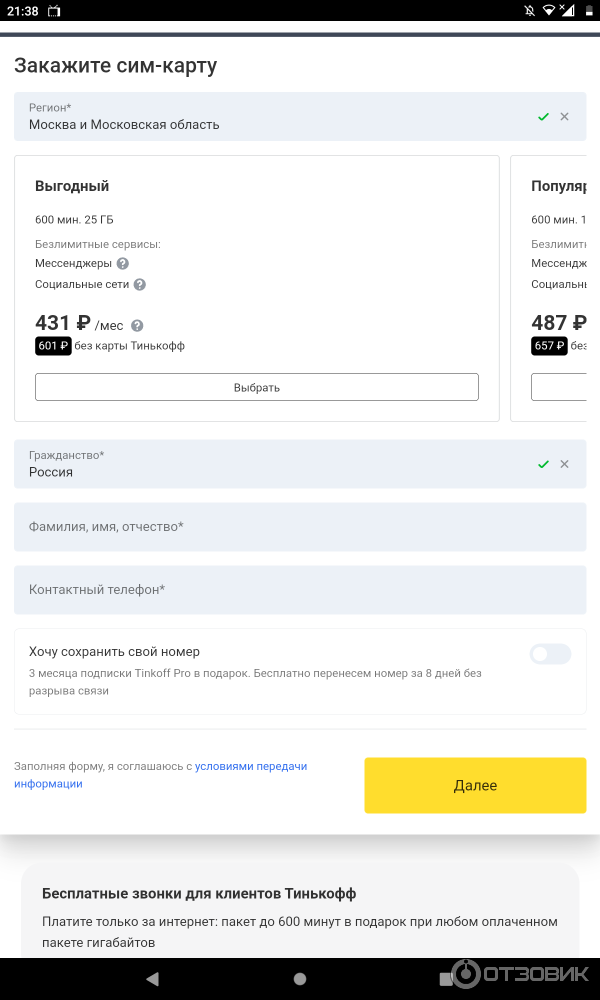Focus the Фамилия, имя, отчество input field

(x=300, y=527)
